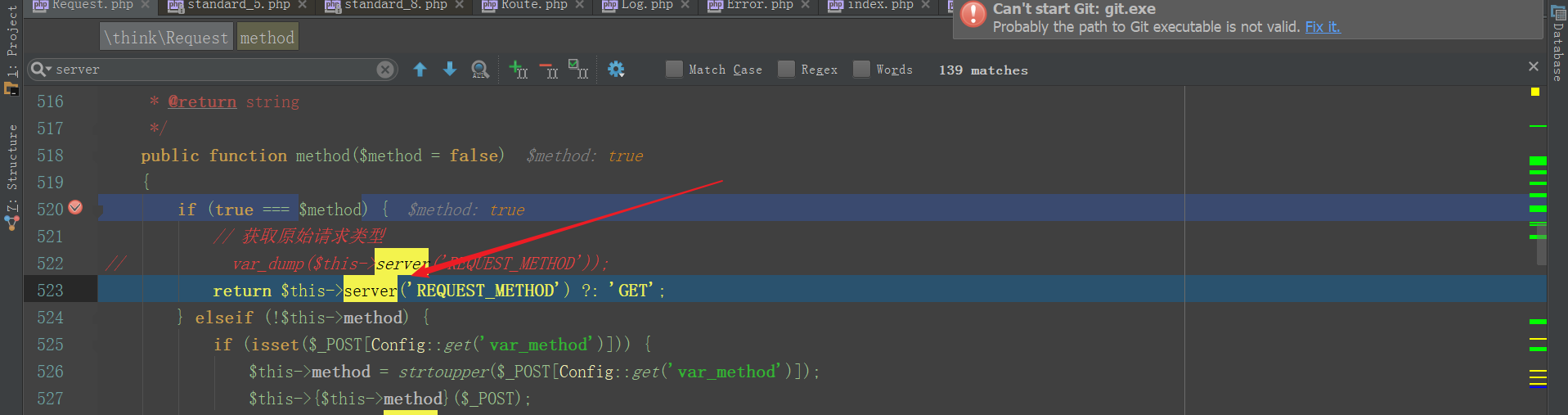Open search history via magnifier icon
Image resolution: width=1568 pixels, height=415 pixels.
[40, 70]
